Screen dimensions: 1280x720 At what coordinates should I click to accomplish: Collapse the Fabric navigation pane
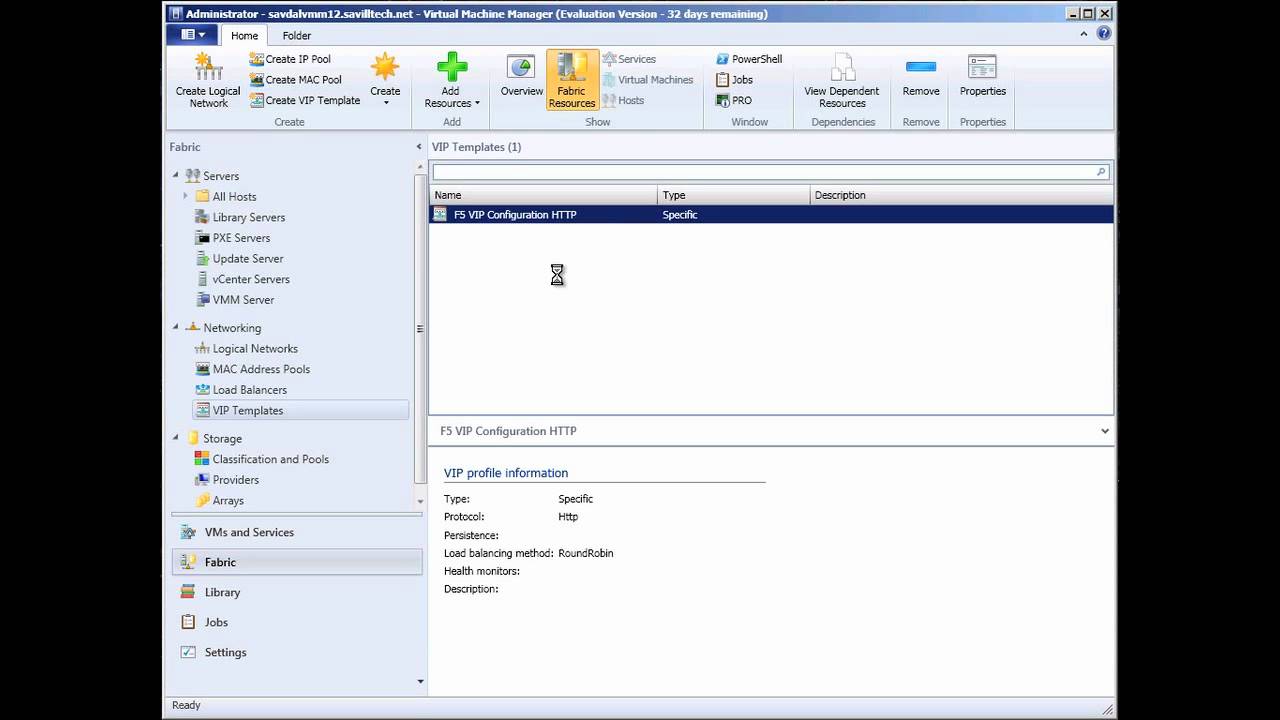[419, 147]
